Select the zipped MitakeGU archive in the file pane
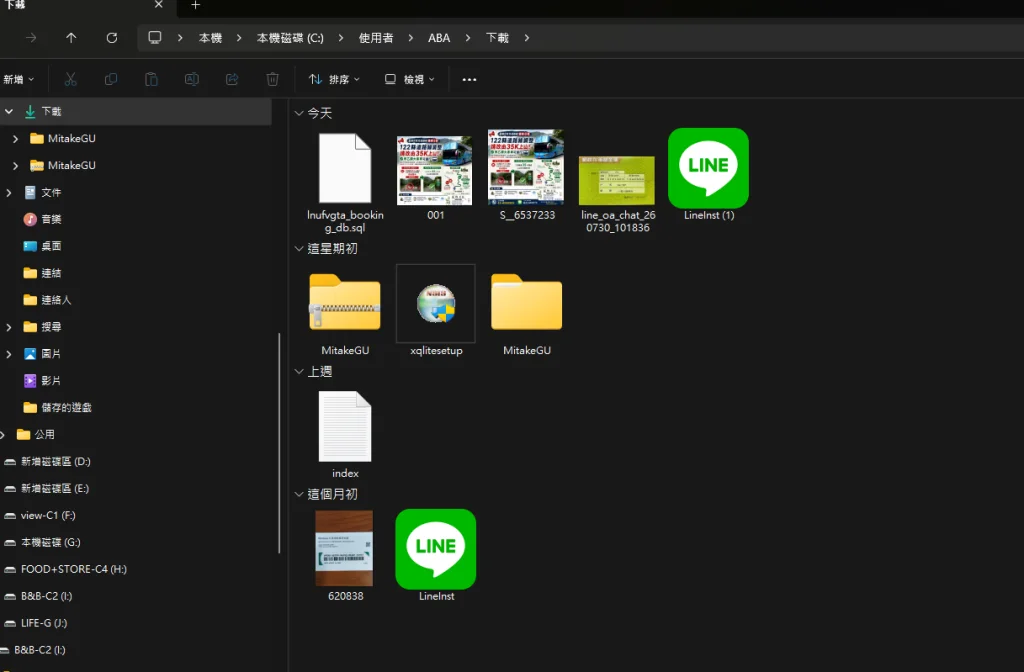 (x=345, y=314)
